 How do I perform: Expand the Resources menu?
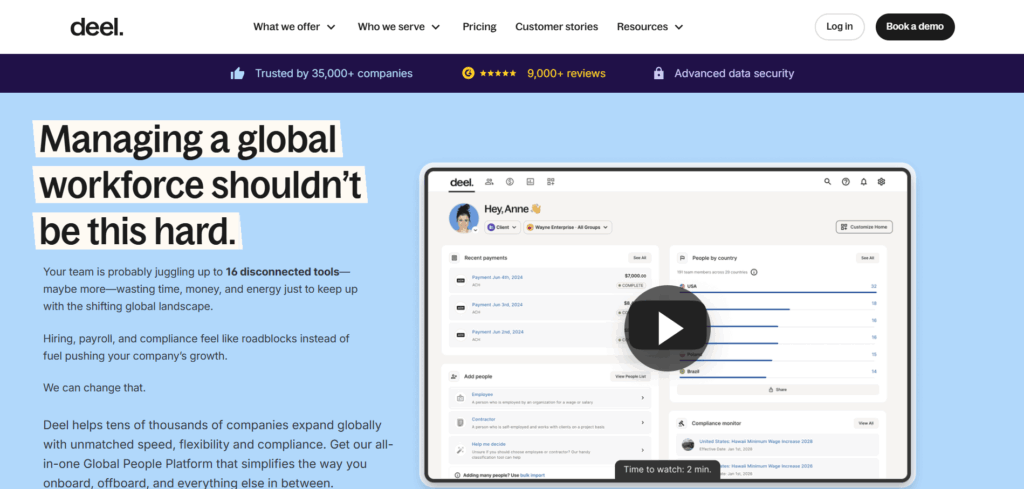(650, 27)
